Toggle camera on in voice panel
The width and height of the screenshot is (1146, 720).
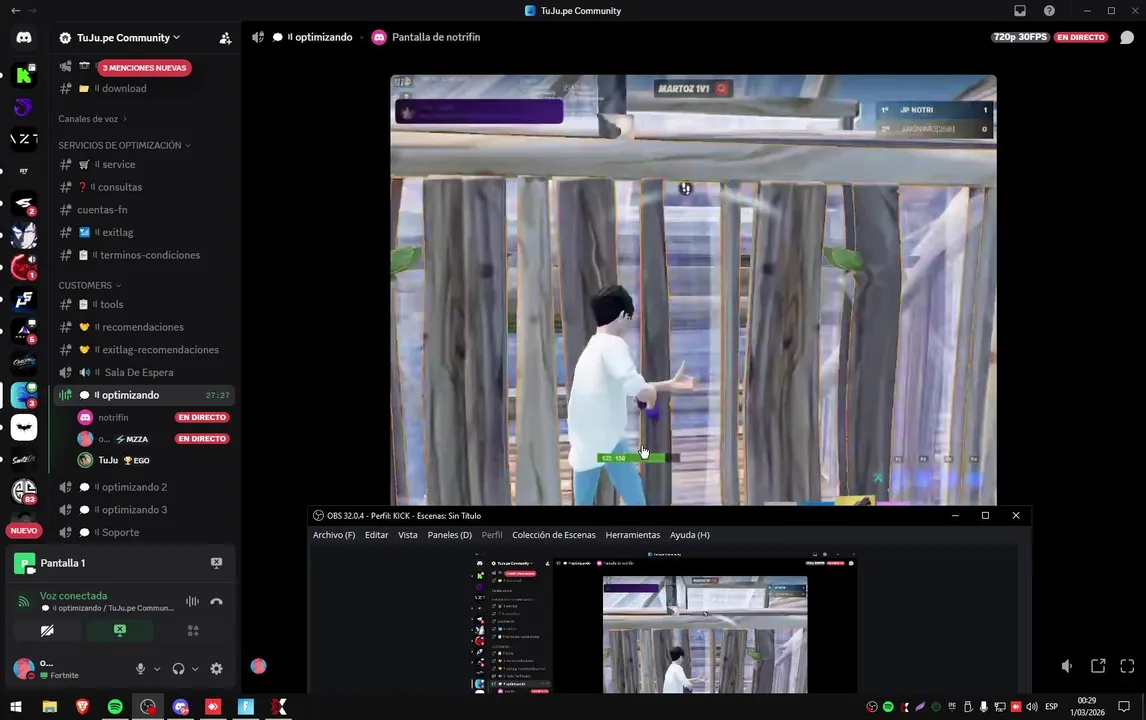click(47, 630)
